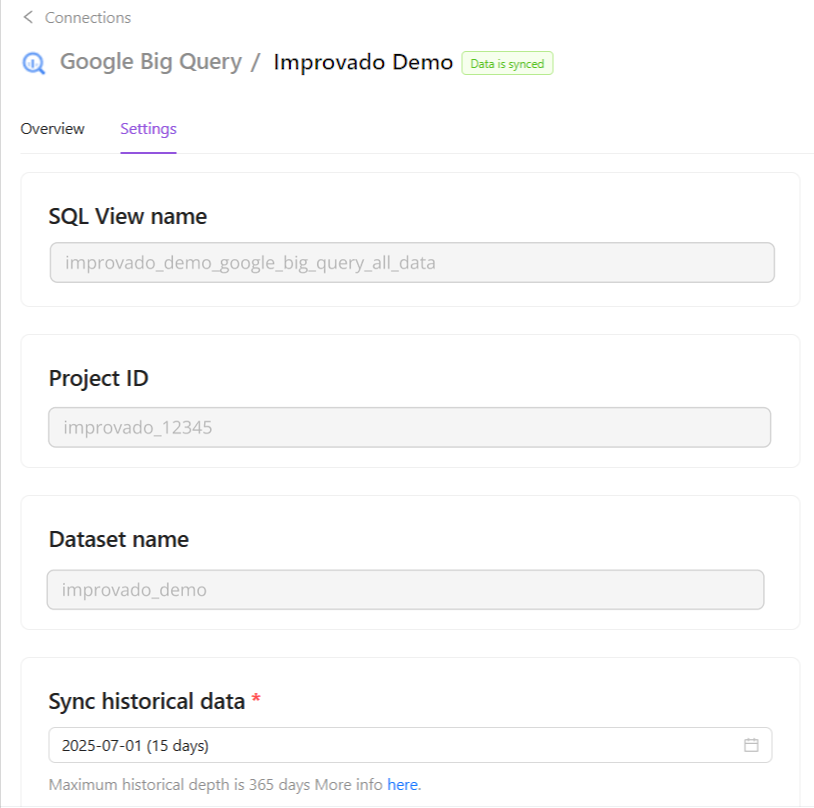814x808 pixels.
Task: Open the Google Big Query breadcrumb
Action: point(151,62)
